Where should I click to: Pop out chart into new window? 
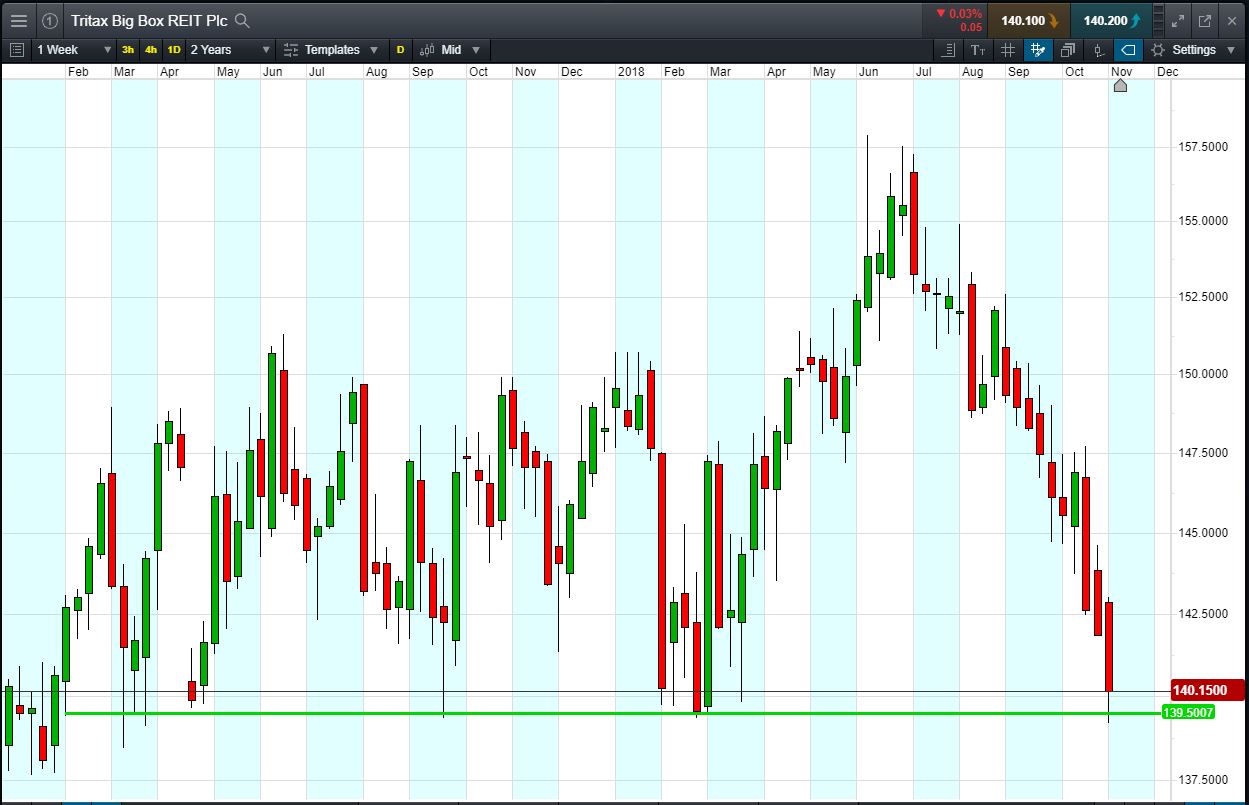point(1204,20)
